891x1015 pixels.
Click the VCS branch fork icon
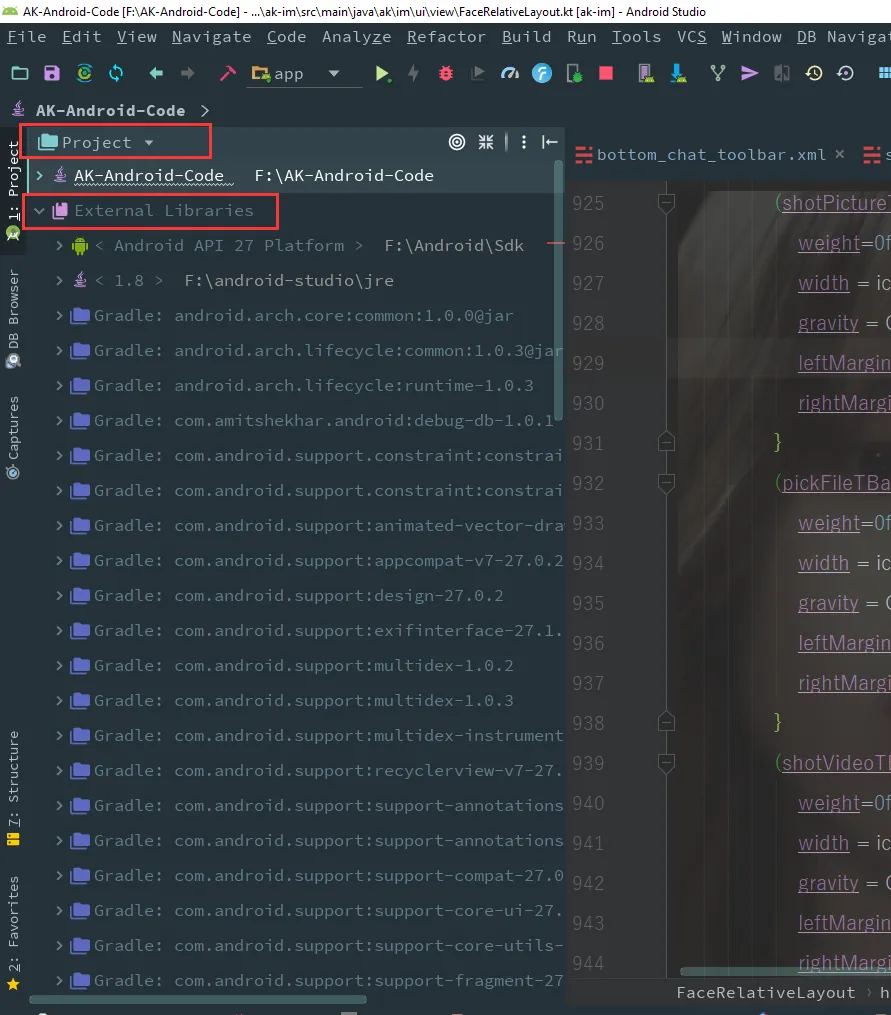[x=717, y=73]
